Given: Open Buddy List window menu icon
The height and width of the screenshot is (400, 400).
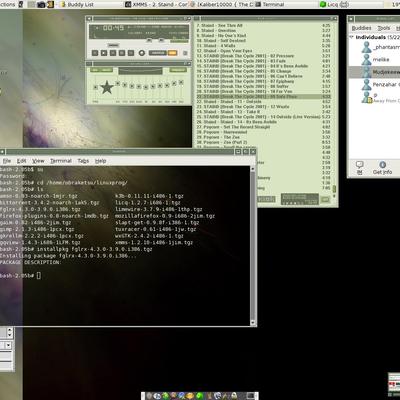Looking at the screenshot, I should (x=351, y=19).
